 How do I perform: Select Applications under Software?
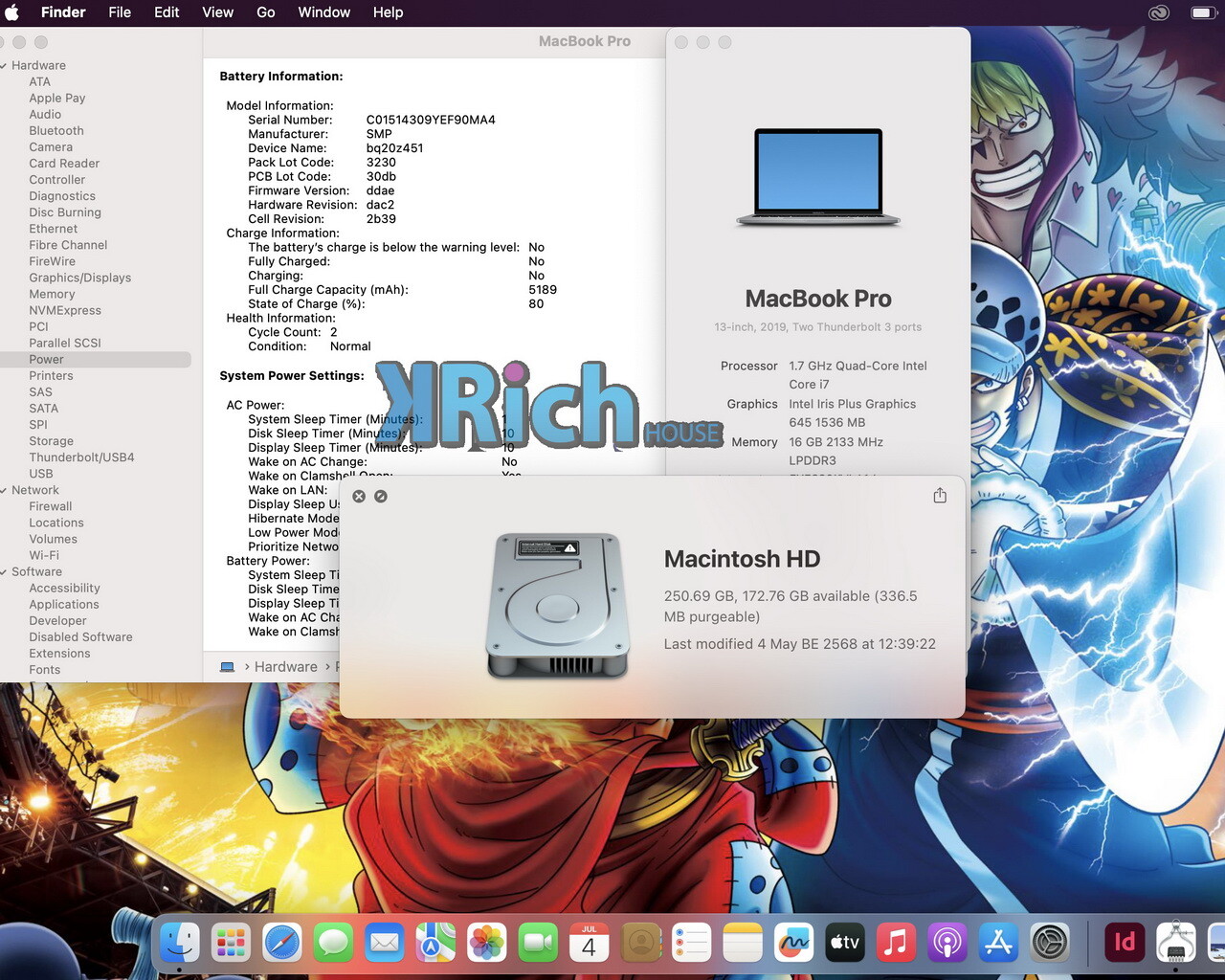64,605
